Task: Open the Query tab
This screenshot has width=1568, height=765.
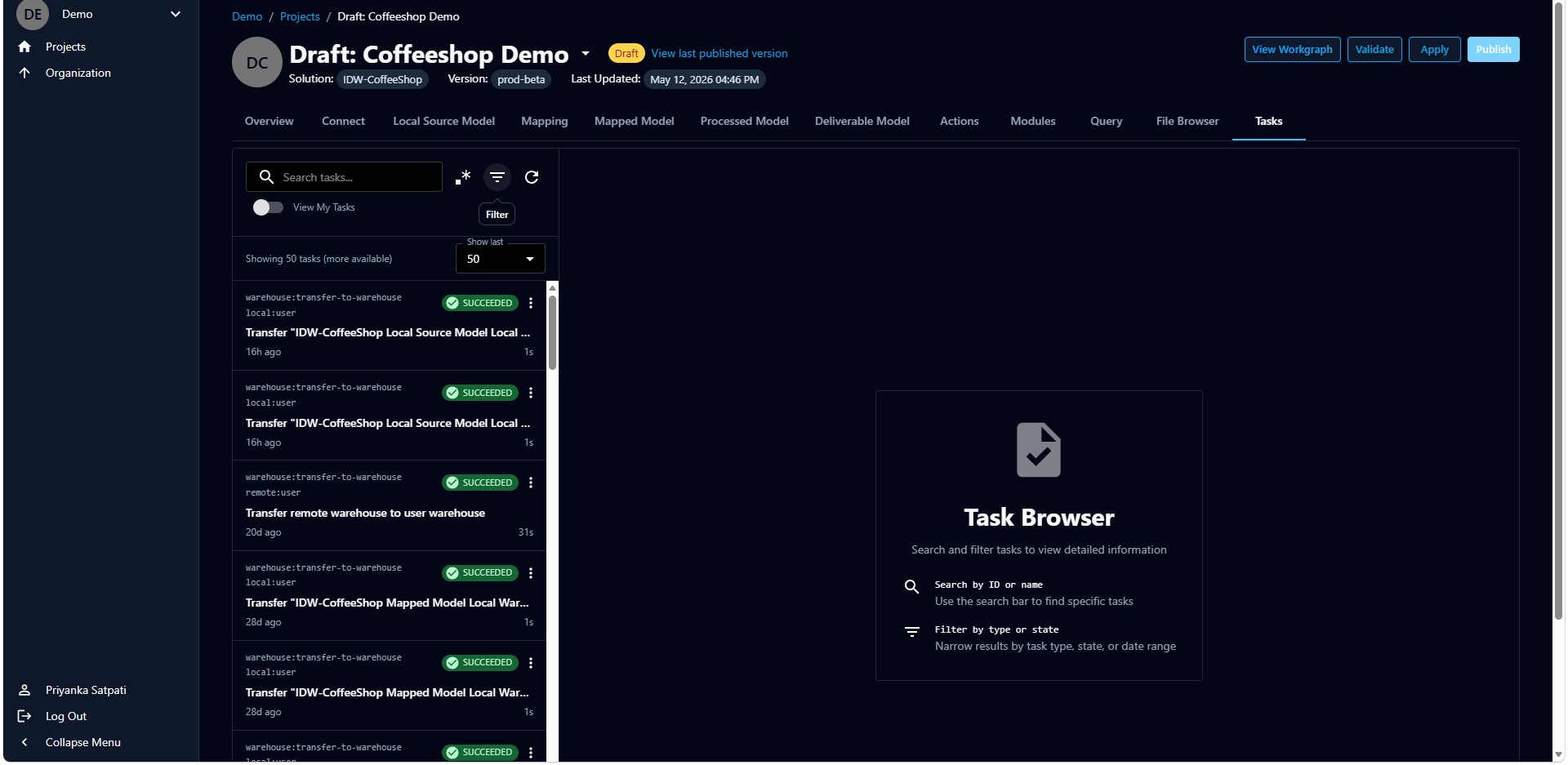Action: (1106, 121)
